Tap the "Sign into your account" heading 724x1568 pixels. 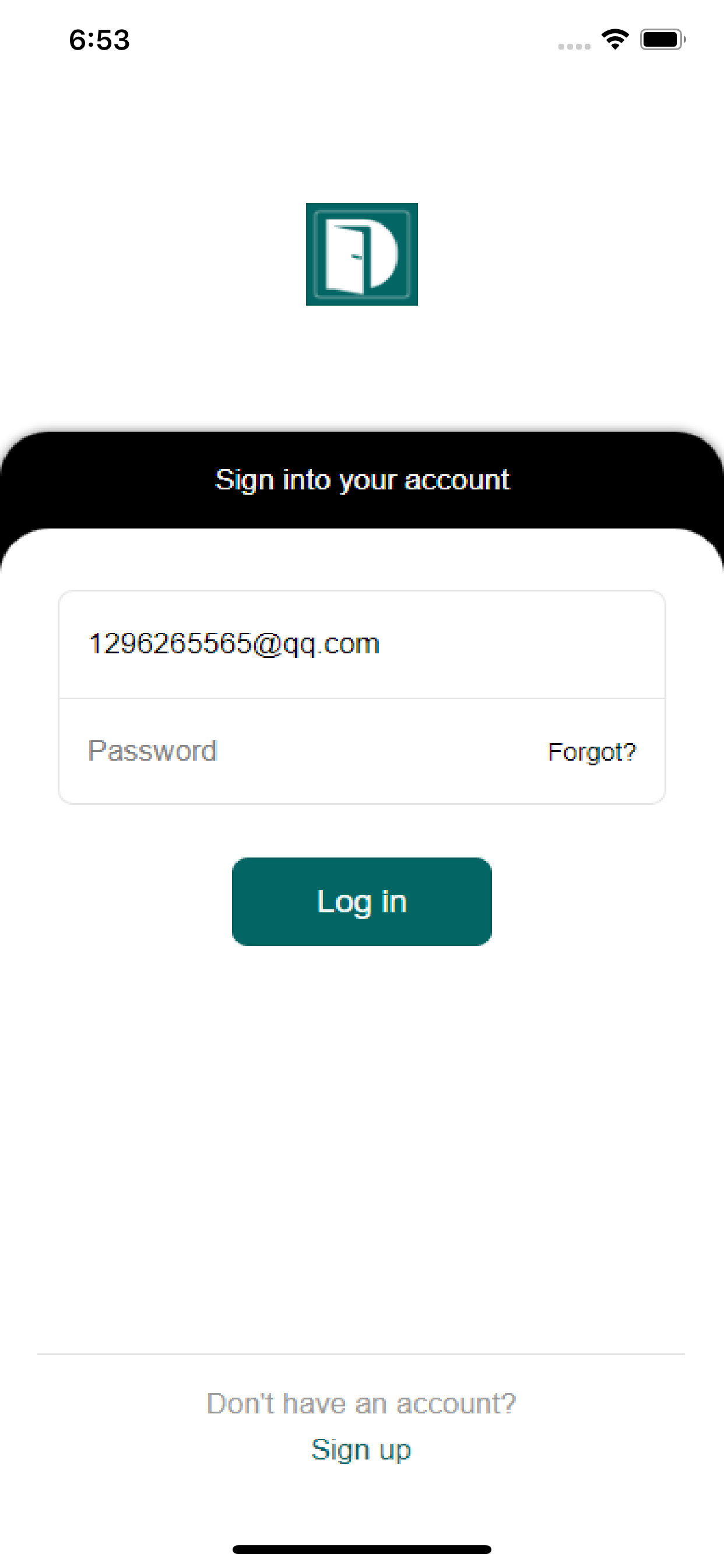coord(363,480)
